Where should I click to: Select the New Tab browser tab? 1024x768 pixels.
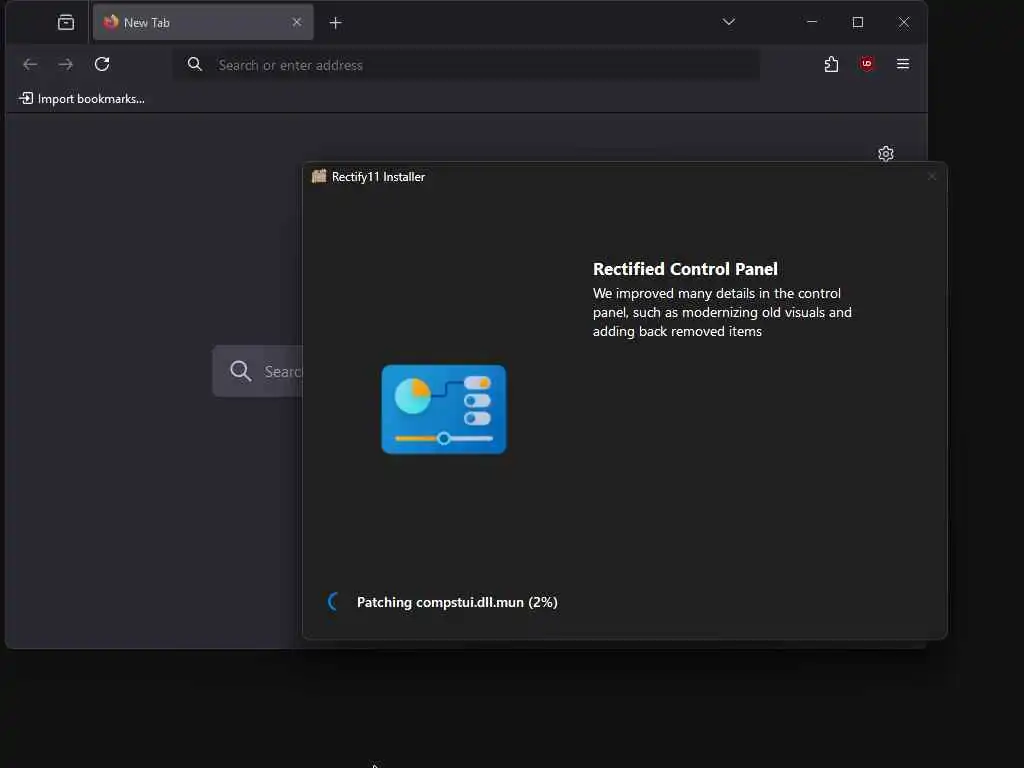pyautogui.click(x=203, y=22)
